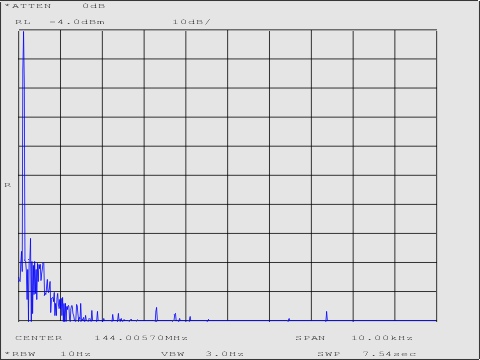Click the tiny spur in seventh column
This screenshot has width=480, height=360.
pyautogui.click(x=289, y=320)
